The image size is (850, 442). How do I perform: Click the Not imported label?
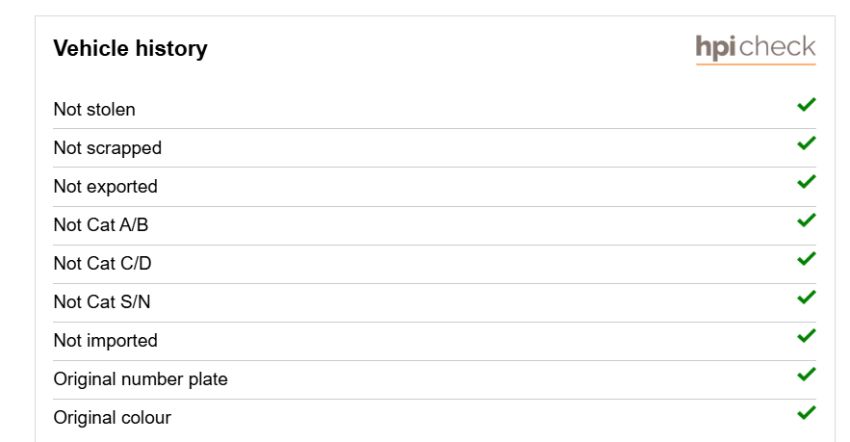click(106, 341)
